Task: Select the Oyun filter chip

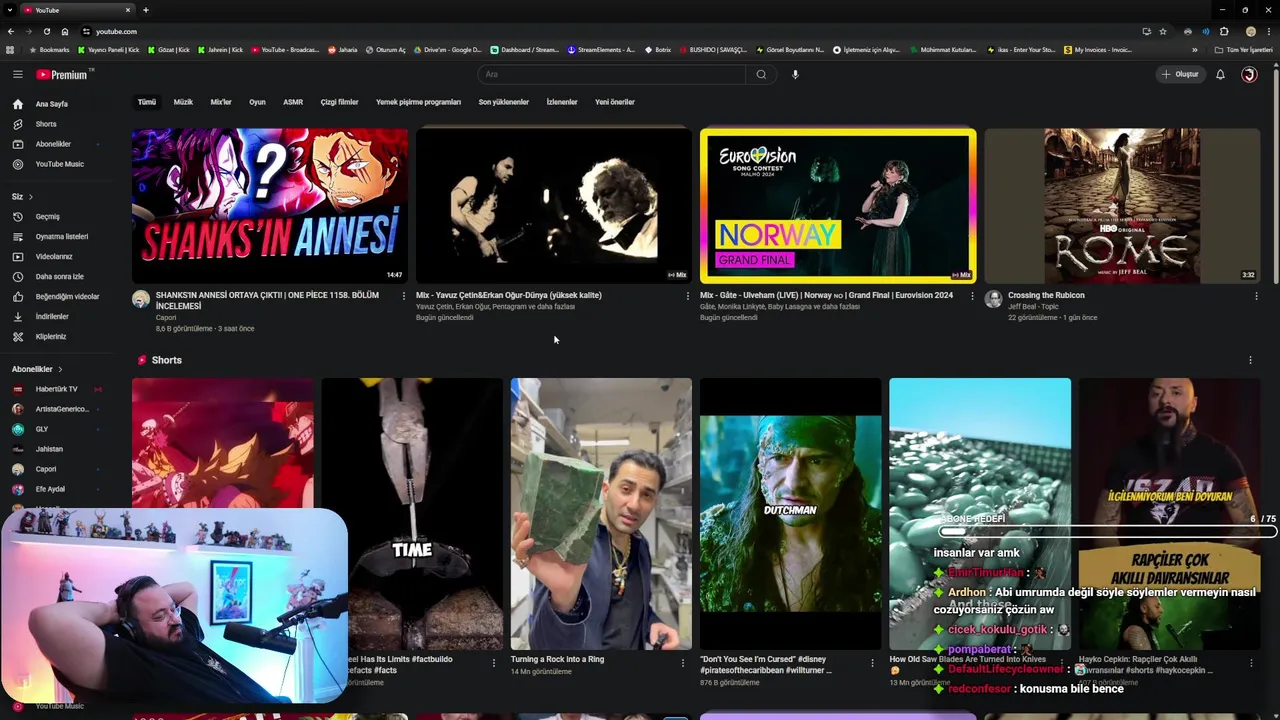Action: [x=257, y=102]
